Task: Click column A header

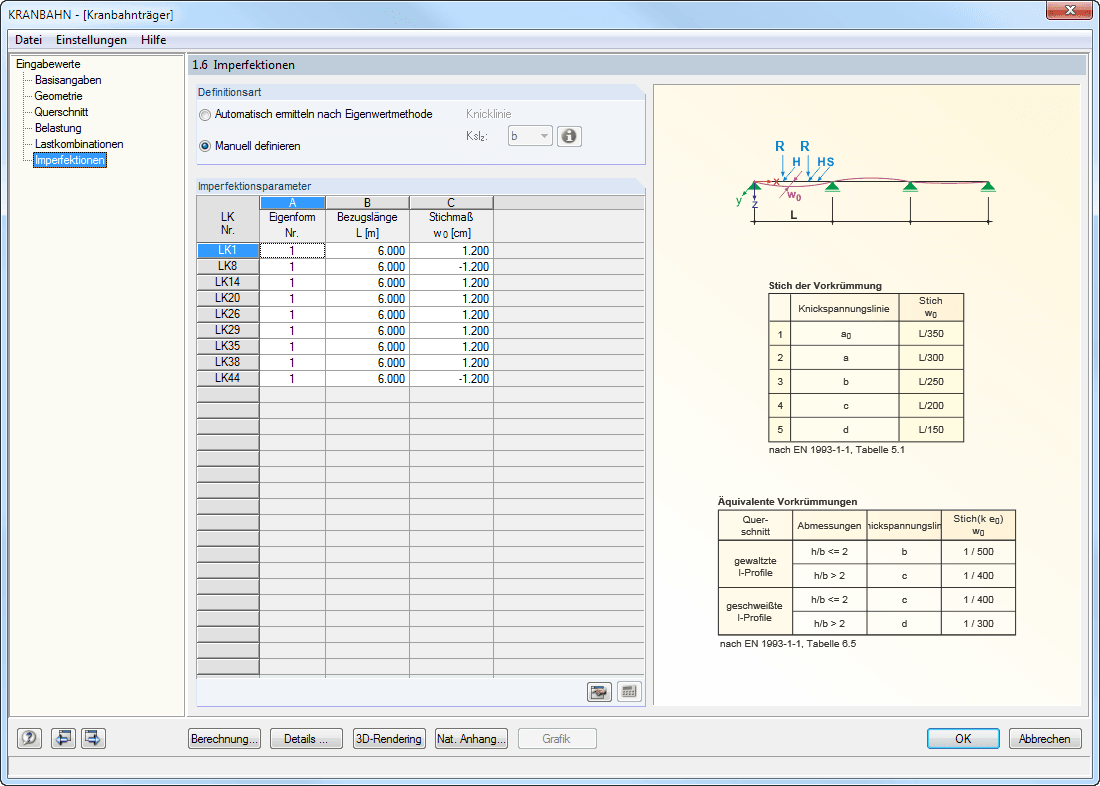Action: (x=293, y=203)
